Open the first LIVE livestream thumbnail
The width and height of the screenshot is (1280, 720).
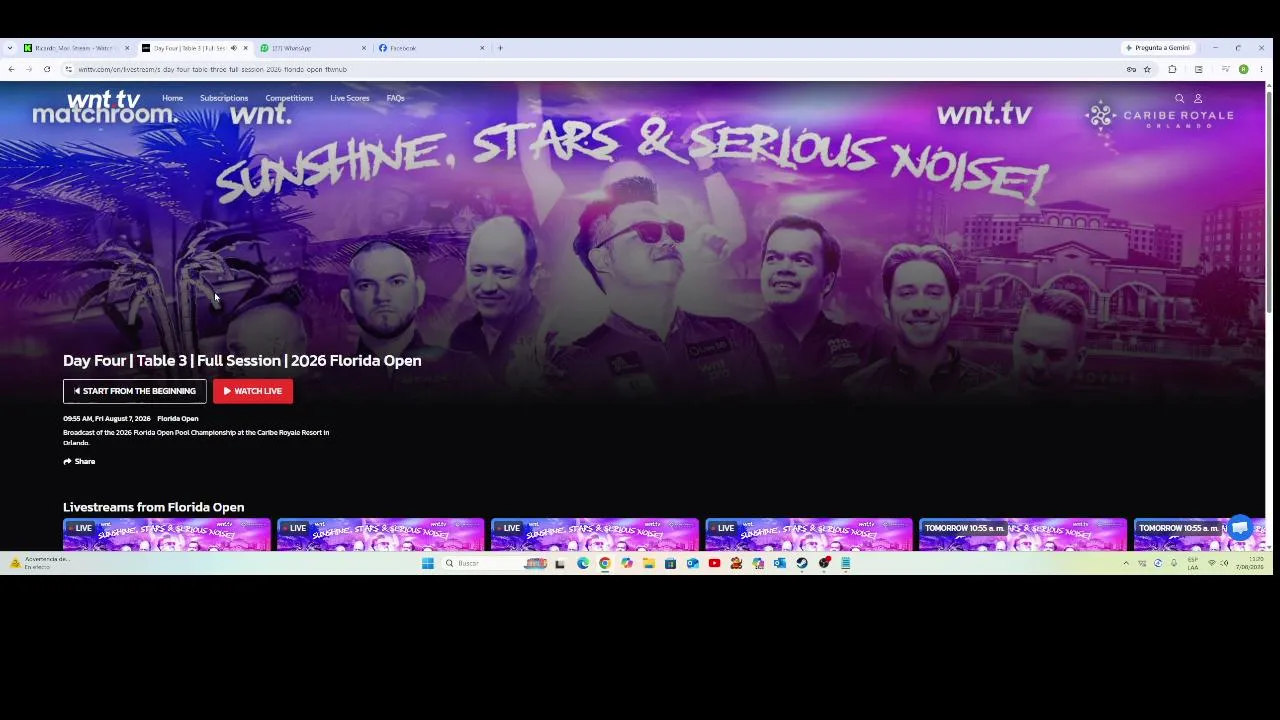[167, 534]
